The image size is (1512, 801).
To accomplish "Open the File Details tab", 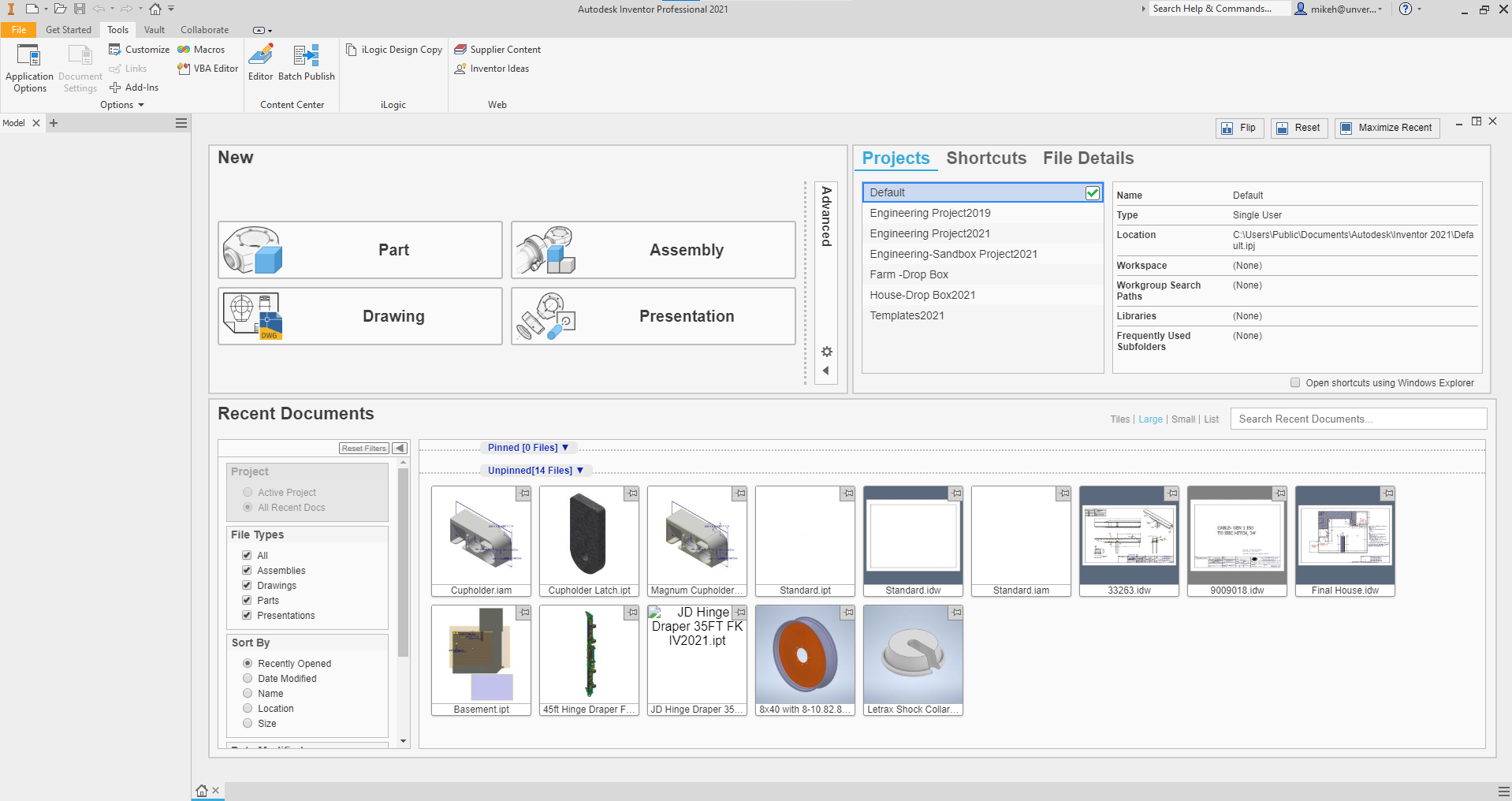I will [1087, 158].
